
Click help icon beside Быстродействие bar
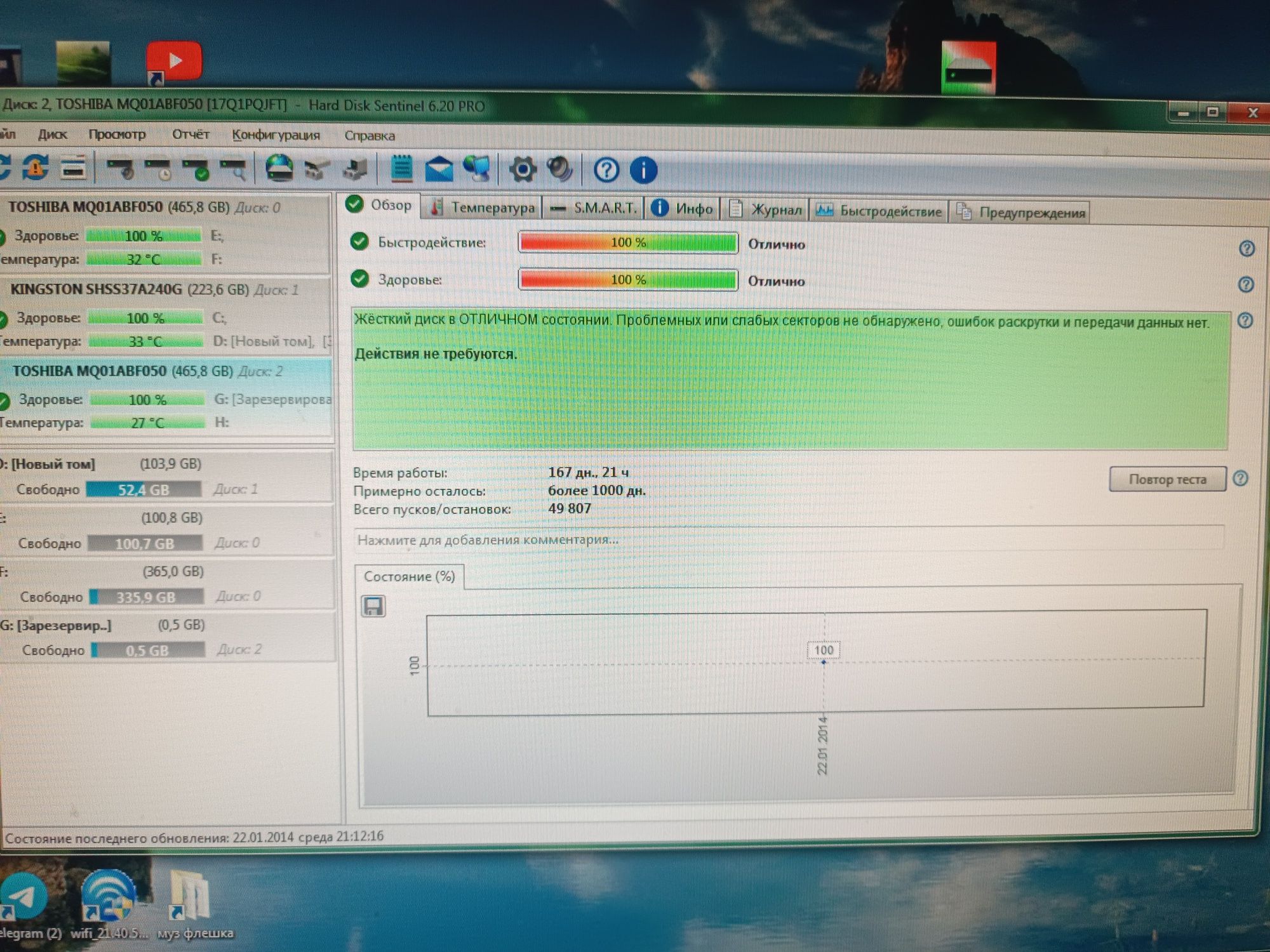point(1247,248)
